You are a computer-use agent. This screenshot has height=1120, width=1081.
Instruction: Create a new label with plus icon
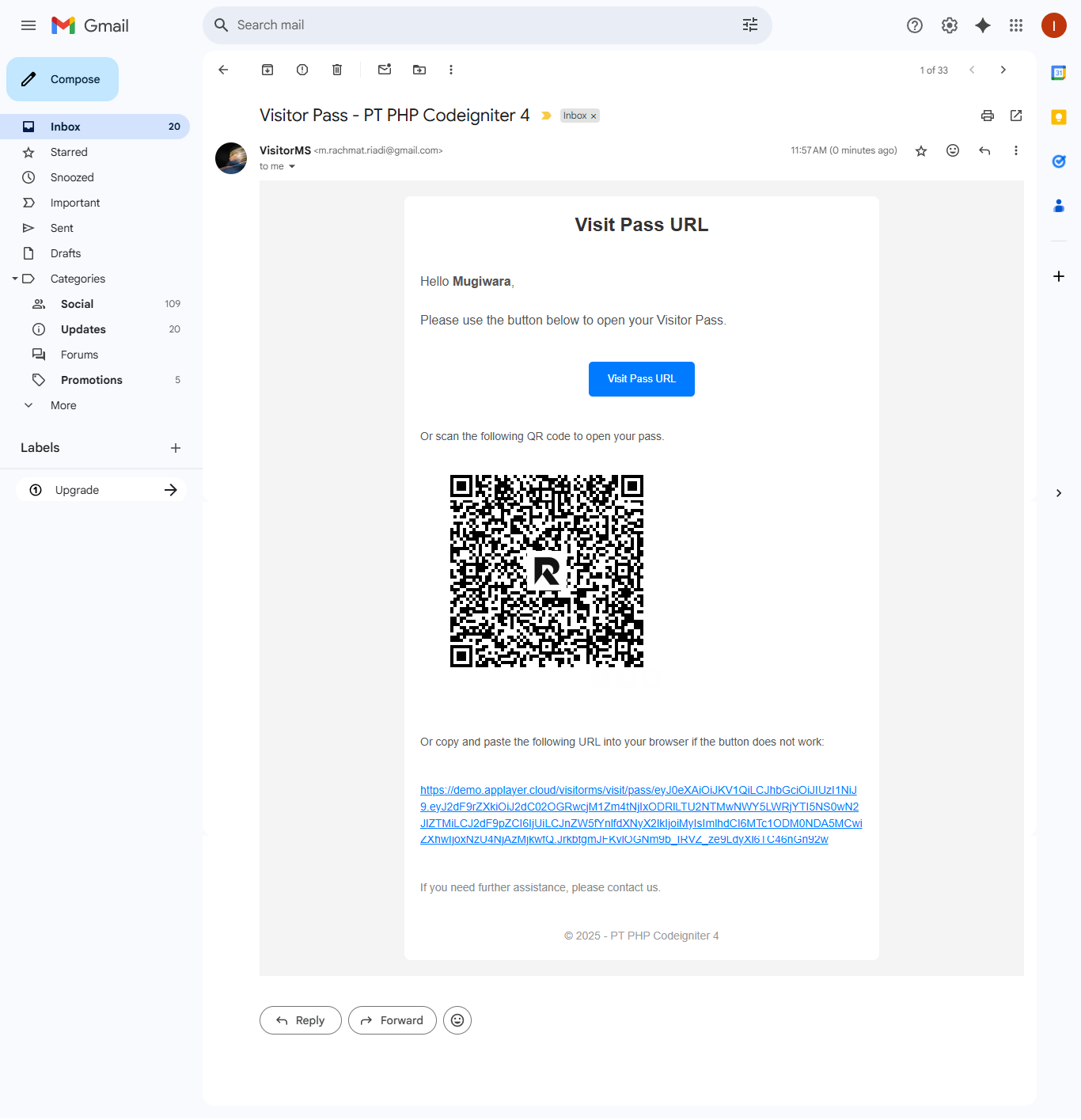click(176, 448)
